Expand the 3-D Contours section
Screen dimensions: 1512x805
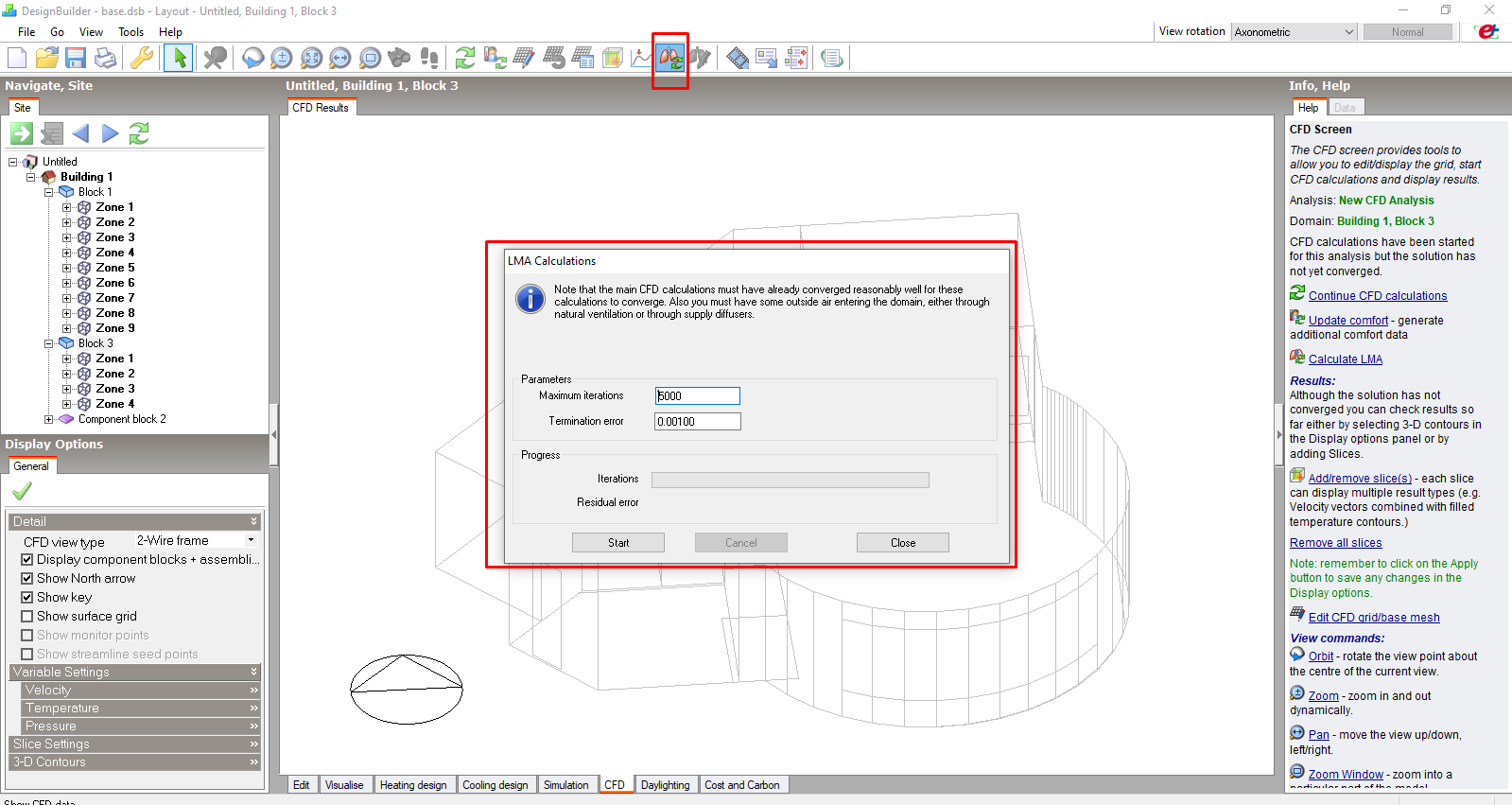point(134,762)
